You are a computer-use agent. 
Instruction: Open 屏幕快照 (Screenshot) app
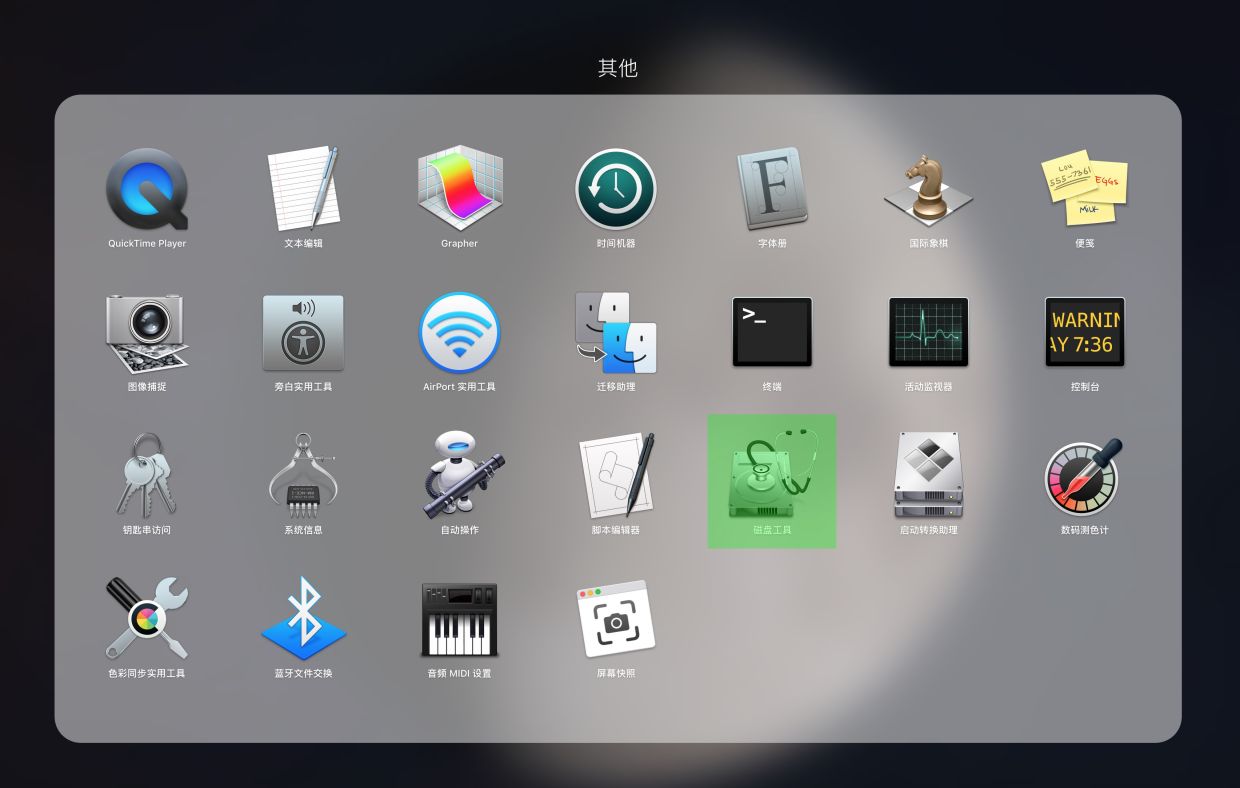616,618
